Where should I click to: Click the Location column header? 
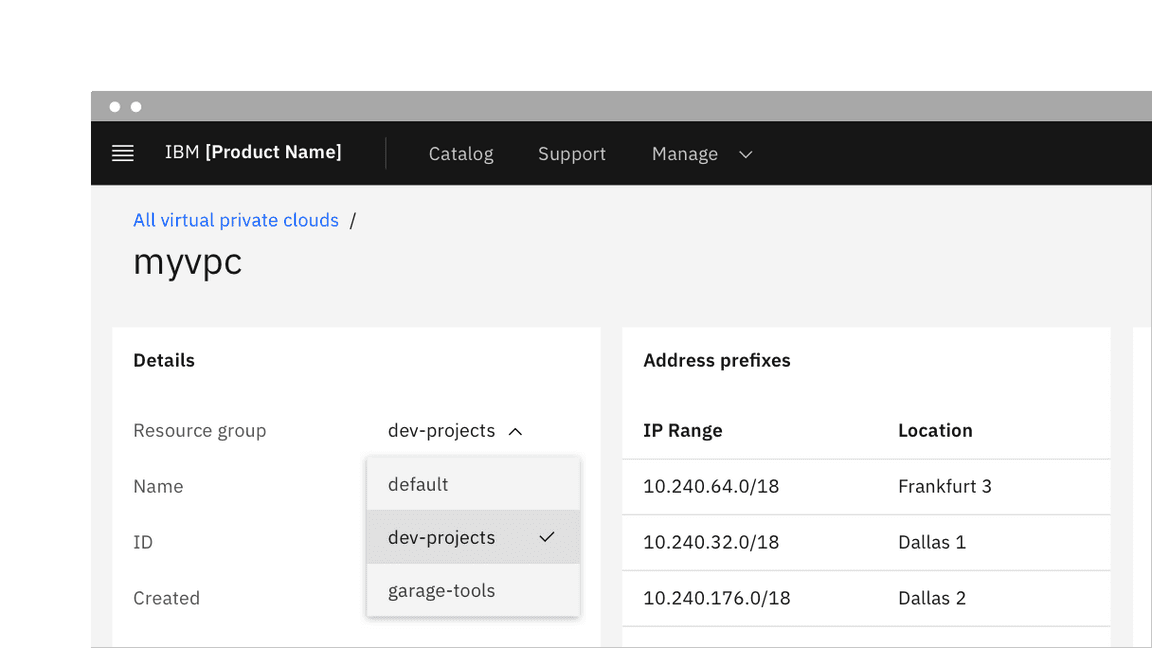point(935,431)
